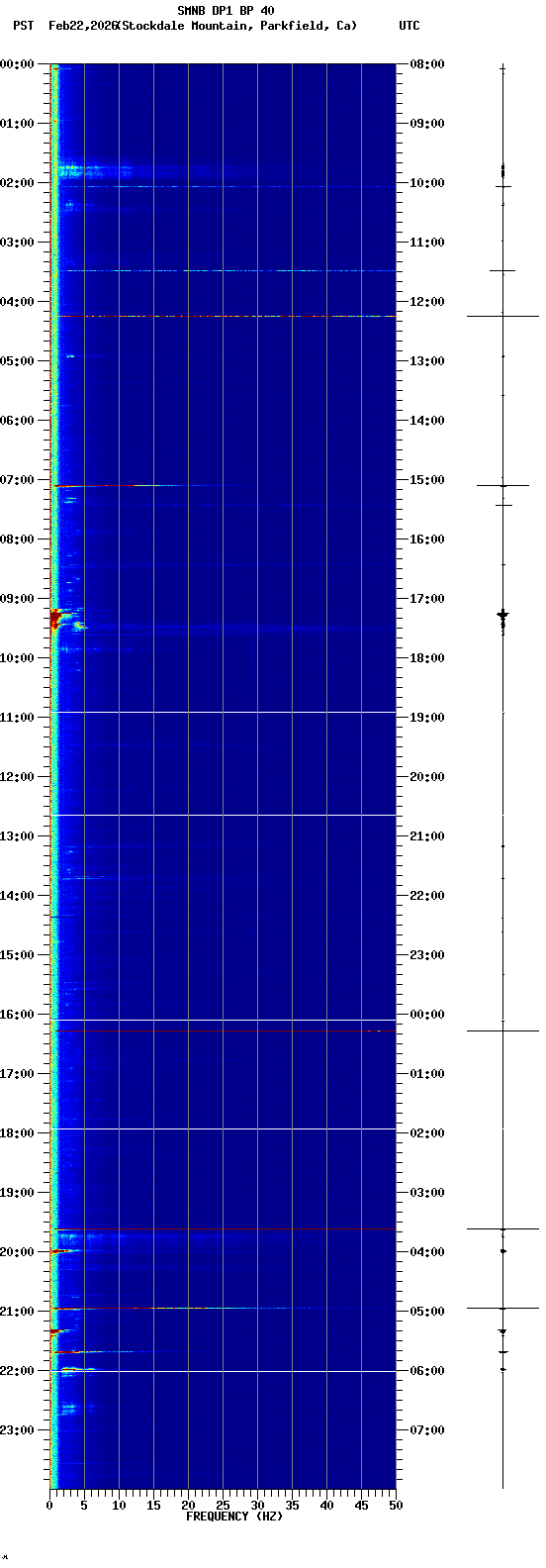Click the UTC '19:00' time label
The width and height of the screenshot is (546, 1568).
[426, 718]
